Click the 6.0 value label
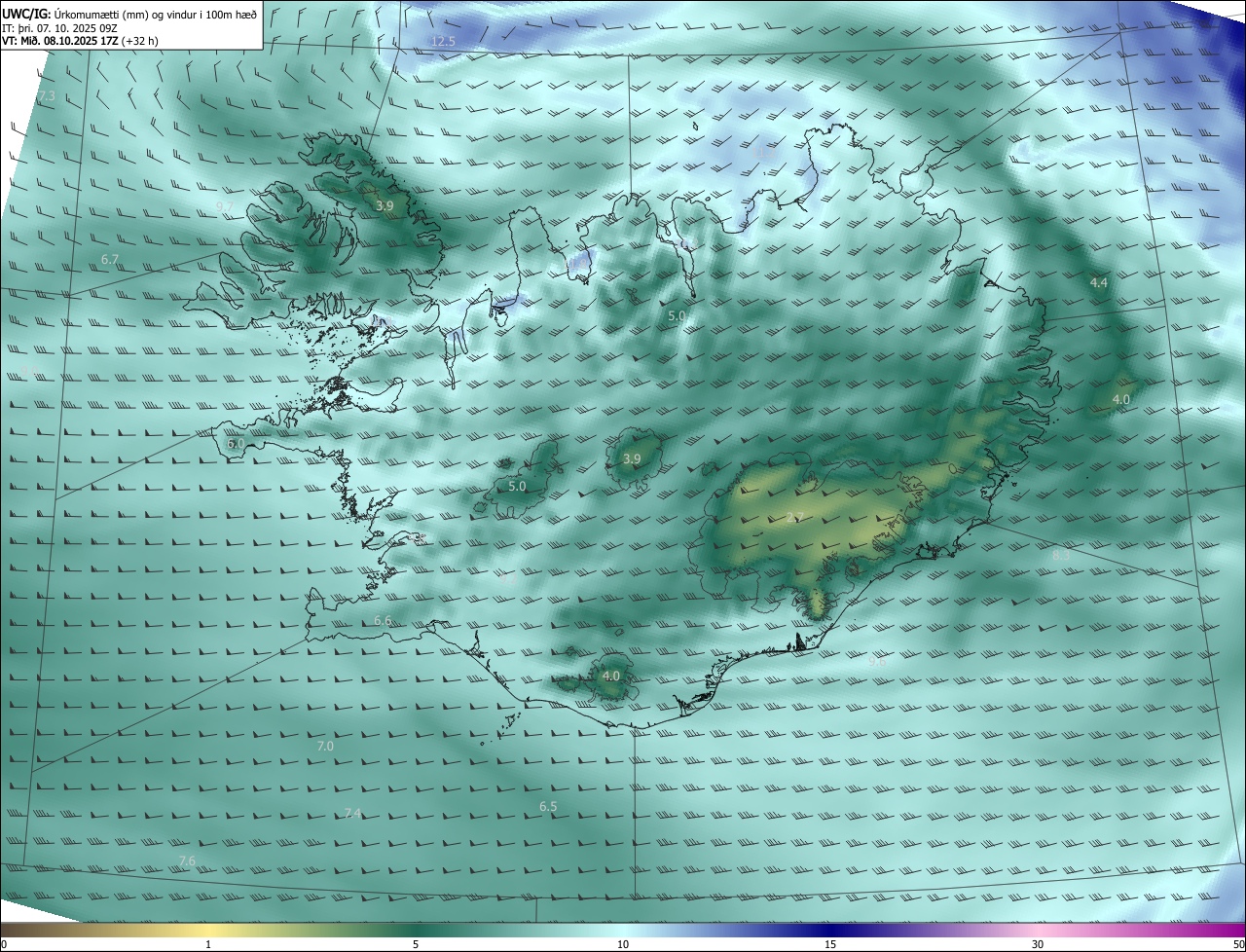The width and height of the screenshot is (1246, 952). point(236,443)
